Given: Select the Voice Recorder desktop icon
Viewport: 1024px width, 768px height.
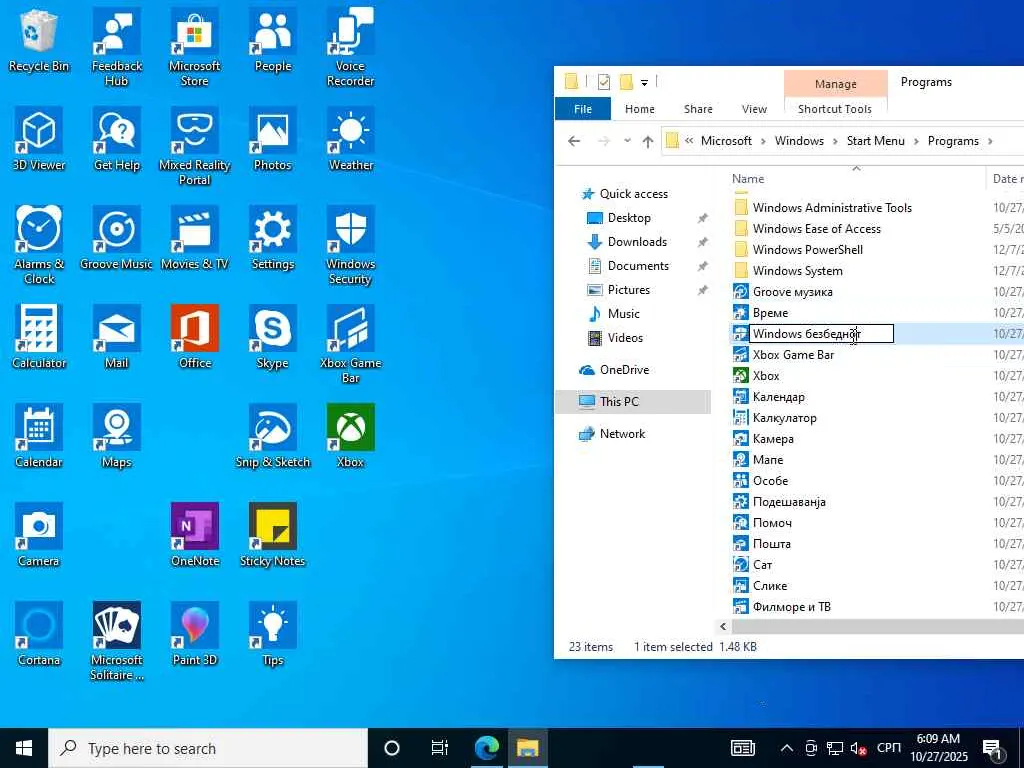Looking at the screenshot, I should click(351, 47).
